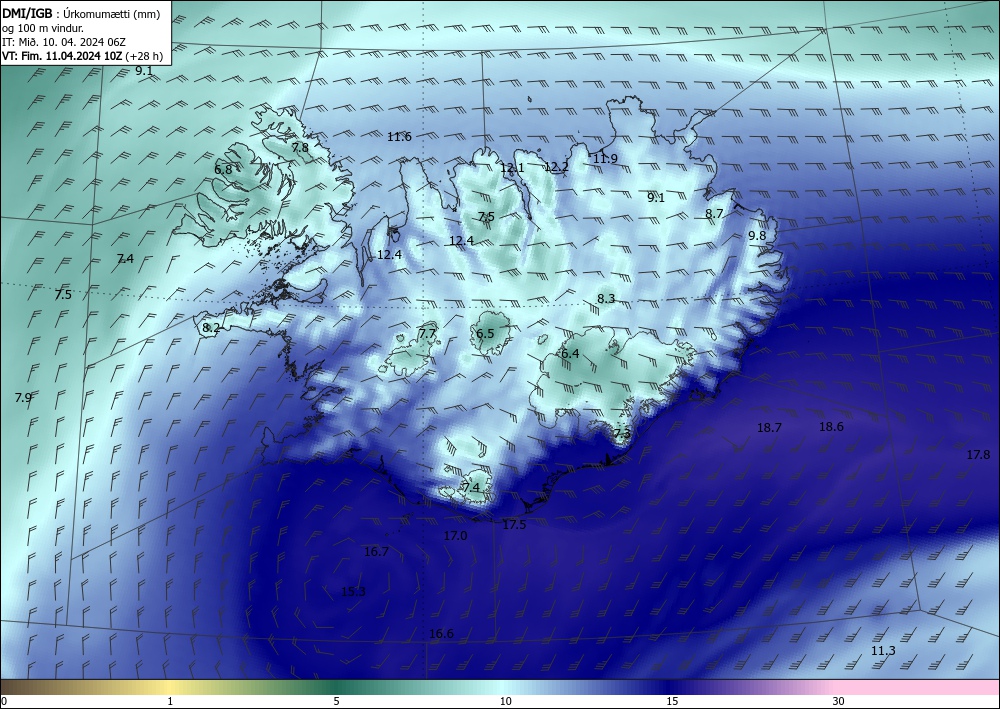Screen dimensions: 1000x709
Task: Click the 18.7 value label
Action: coord(769,428)
